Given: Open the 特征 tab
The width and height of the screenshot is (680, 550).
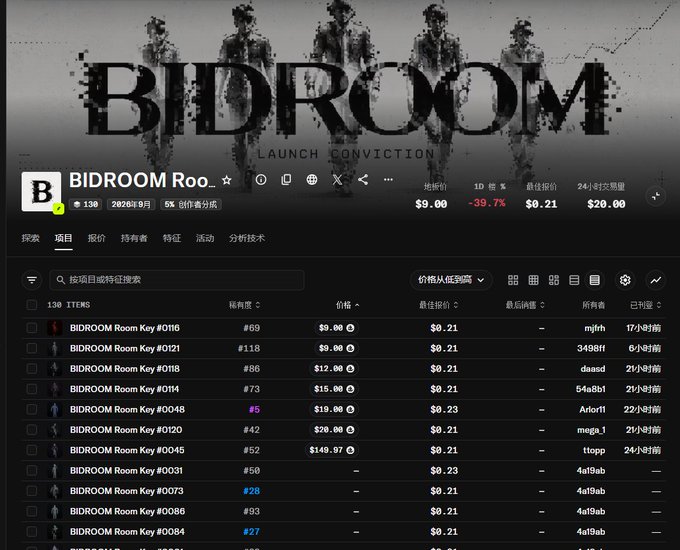Looking at the screenshot, I should coord(172,238).
